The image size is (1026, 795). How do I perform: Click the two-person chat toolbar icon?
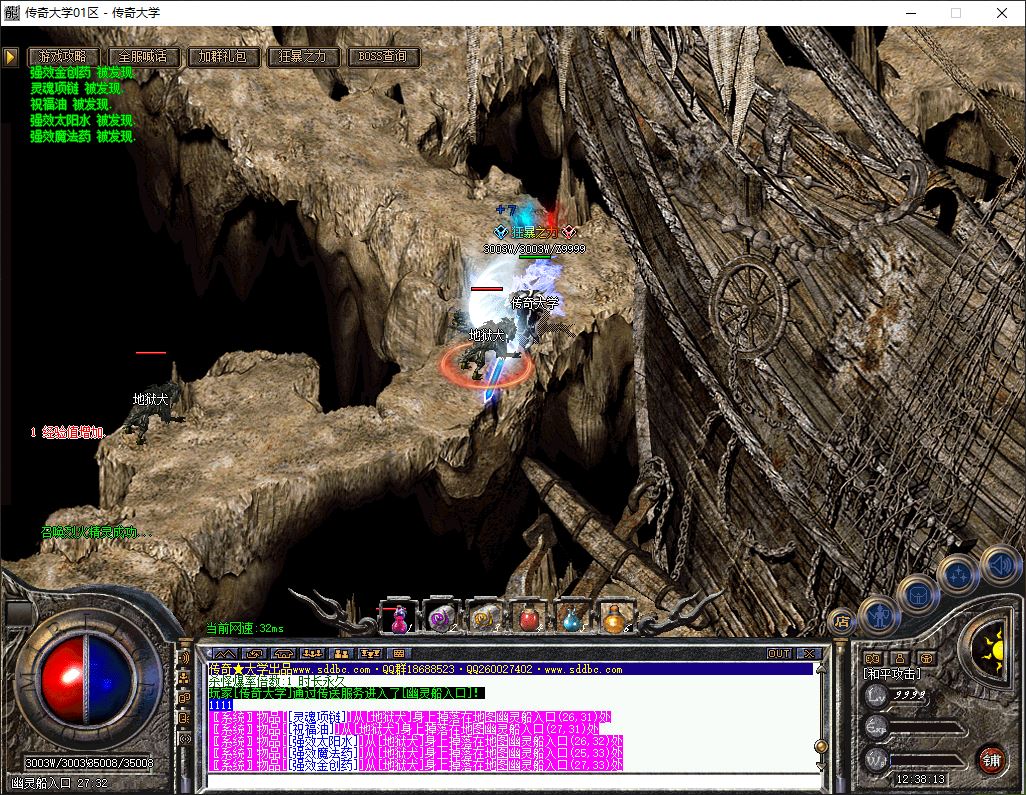pos(341,653)
